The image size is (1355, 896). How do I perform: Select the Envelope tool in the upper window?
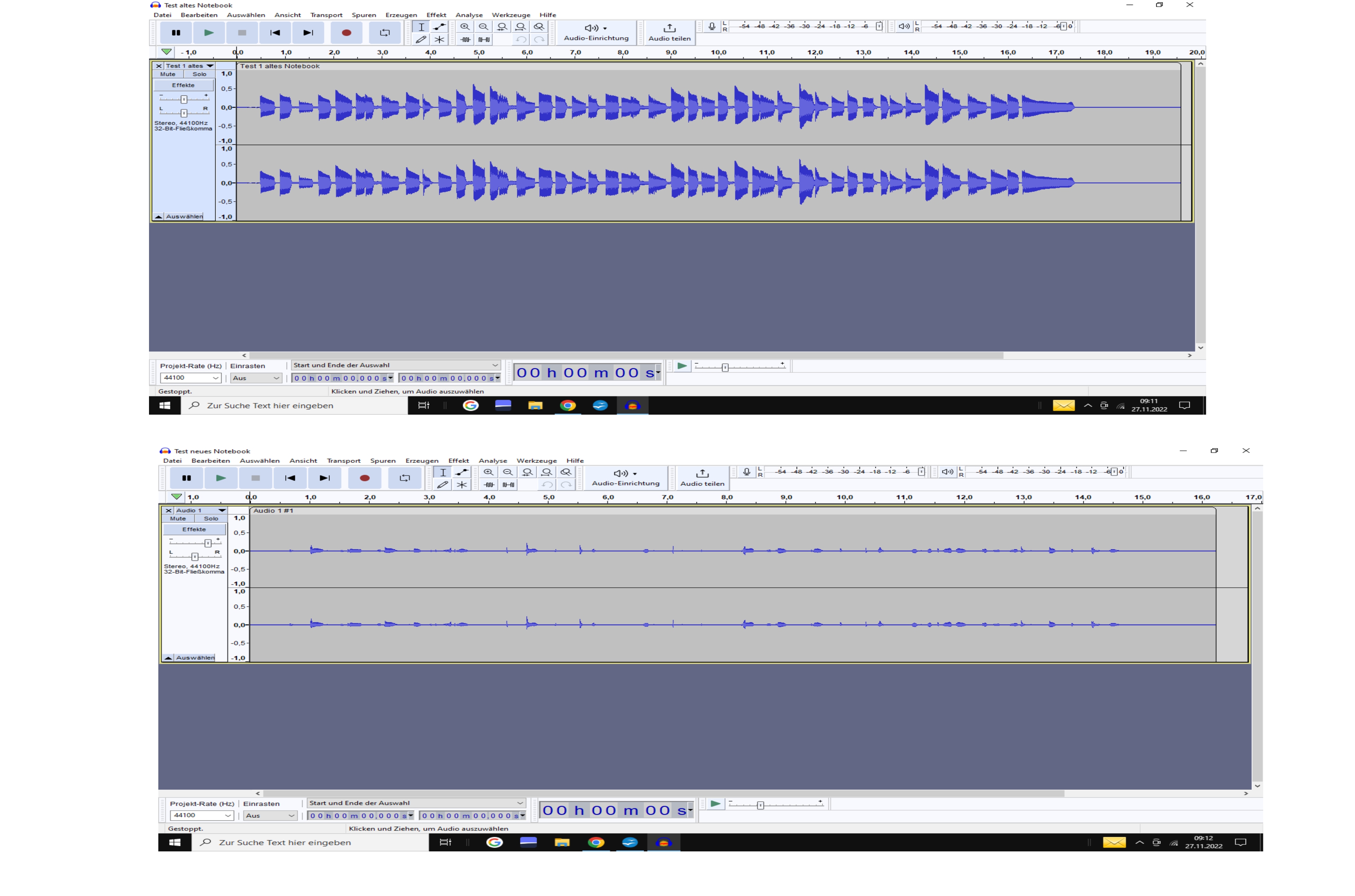point(439,27)
